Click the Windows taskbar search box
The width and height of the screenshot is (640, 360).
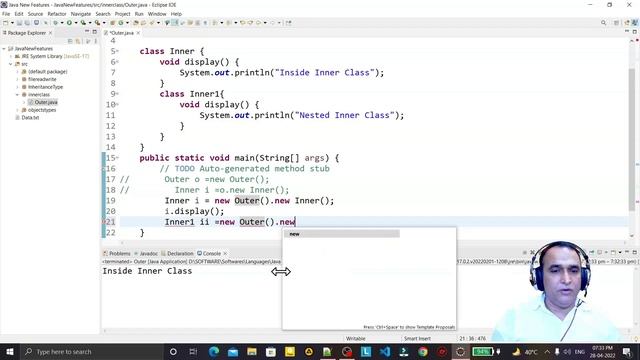[x=91, y=351]
